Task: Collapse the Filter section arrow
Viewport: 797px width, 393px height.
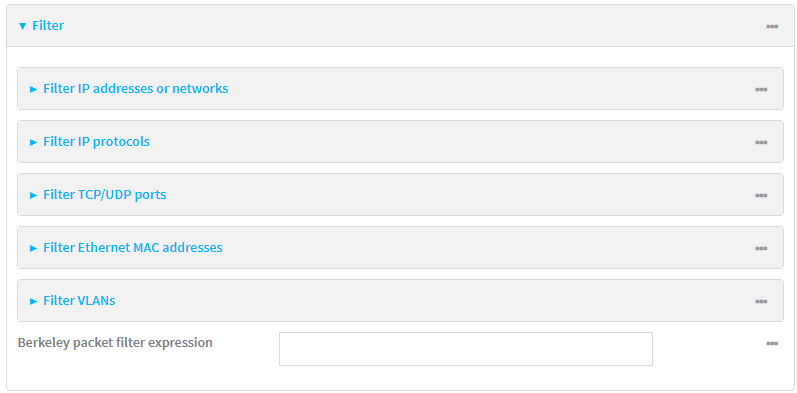Action: [x=22, y=26]
